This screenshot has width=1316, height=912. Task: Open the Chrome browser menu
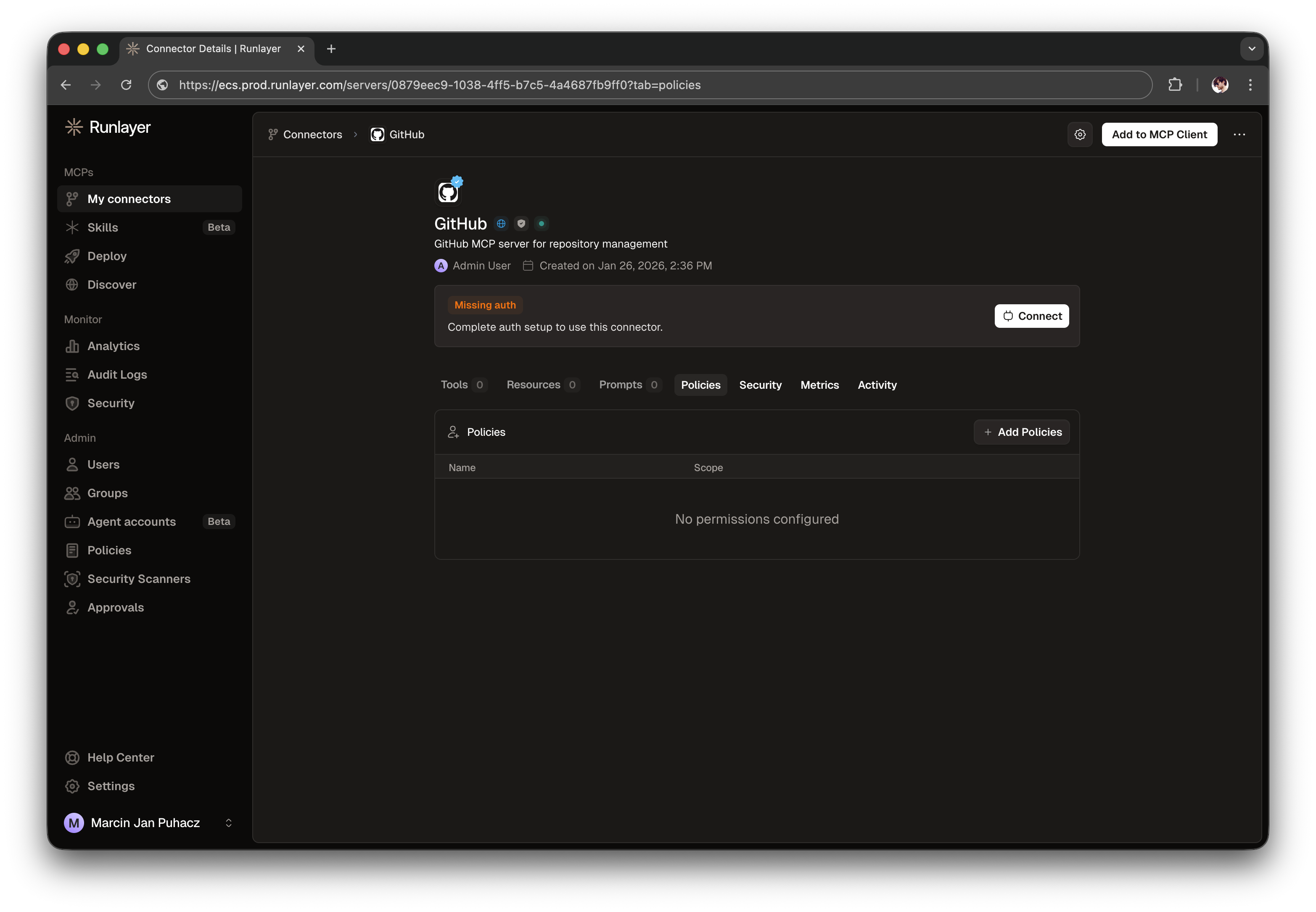(1250, 84)
